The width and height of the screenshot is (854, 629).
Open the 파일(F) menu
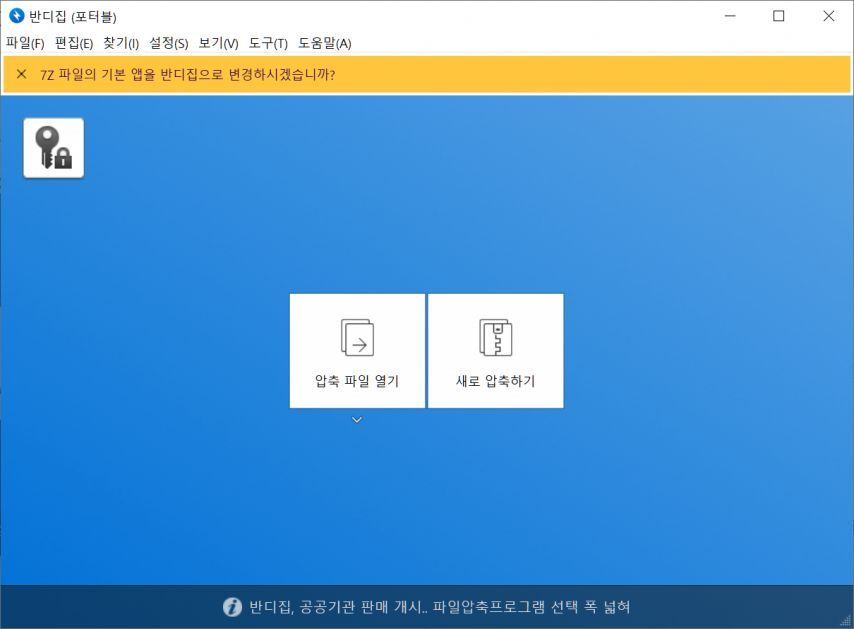[x=25, y=43]
